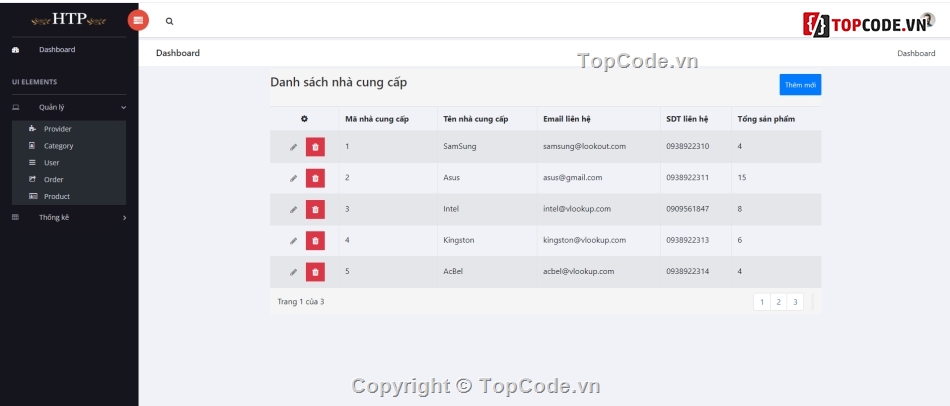Open the Product menu item
The width and height of the screenshot is (950, 406).
pyautogui.click(x=56, y=197)
